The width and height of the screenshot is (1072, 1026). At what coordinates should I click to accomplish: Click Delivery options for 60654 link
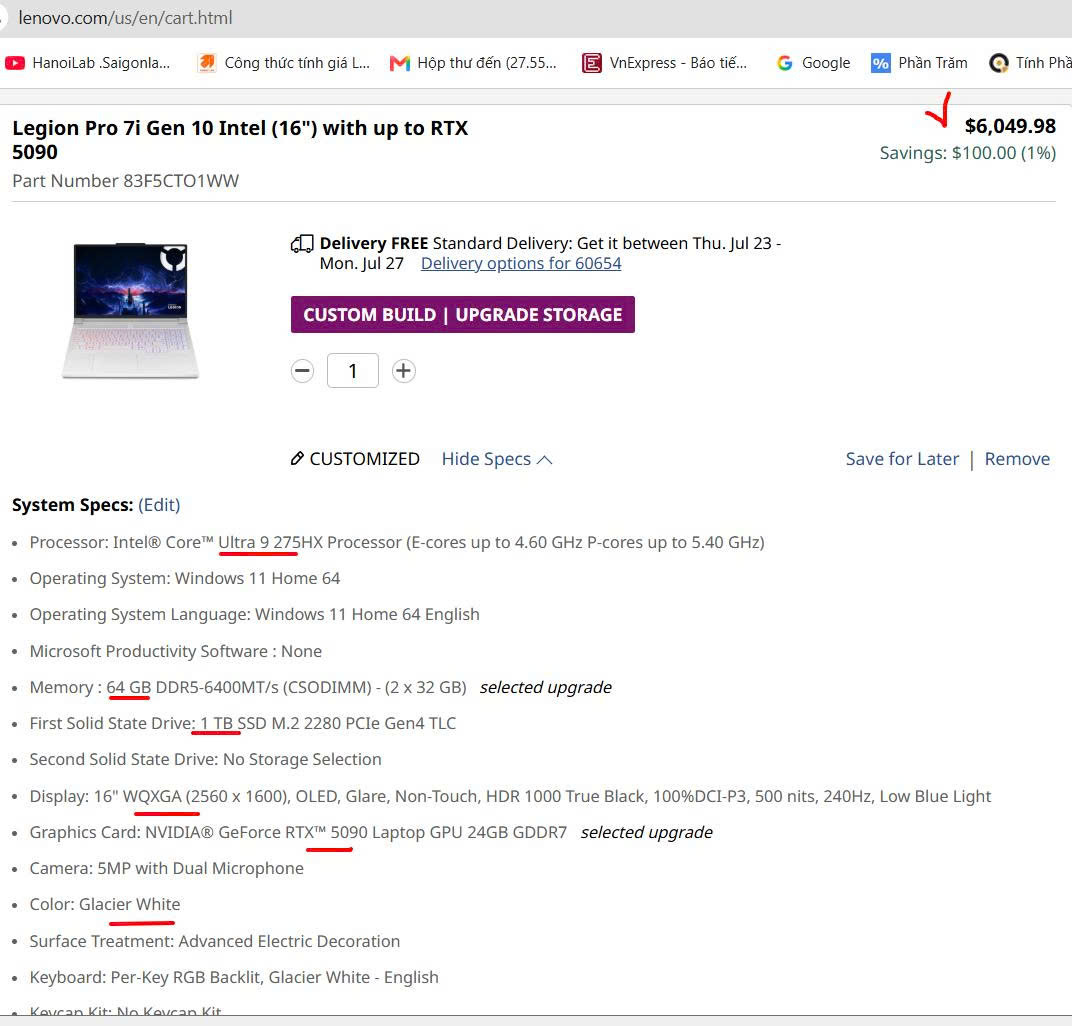pos(521,263)
